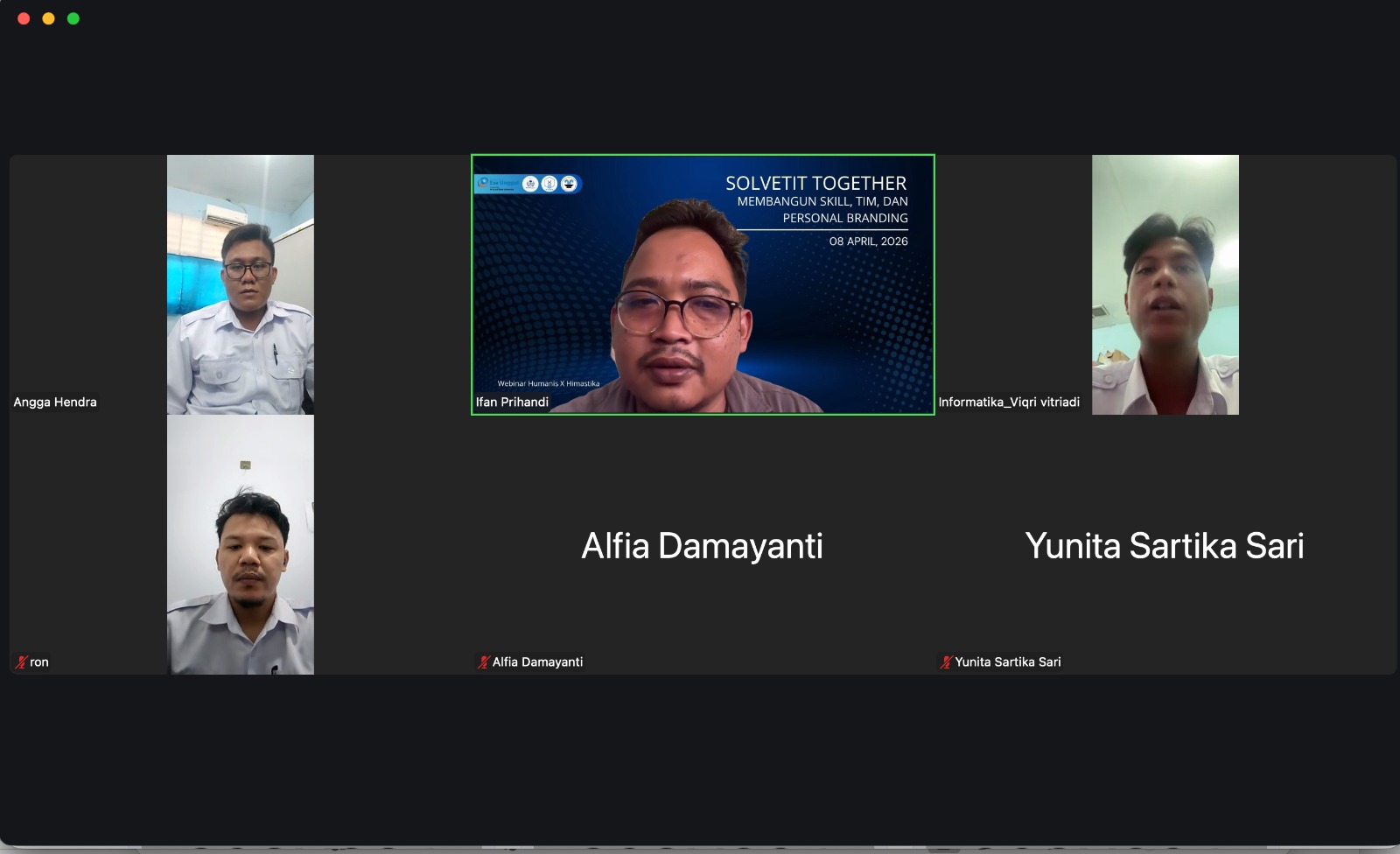
Task: Click the rightmost round logo in the banner
Action: tap(569, 184)
